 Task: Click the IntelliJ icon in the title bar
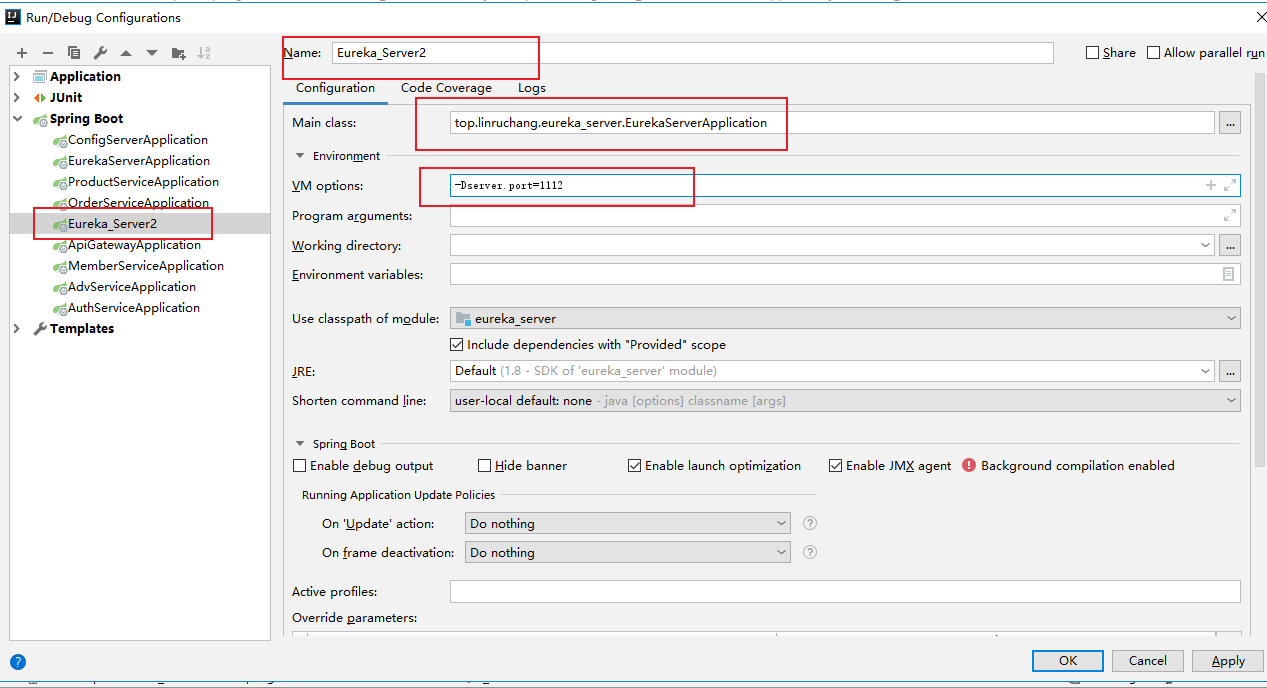point(12,17)
